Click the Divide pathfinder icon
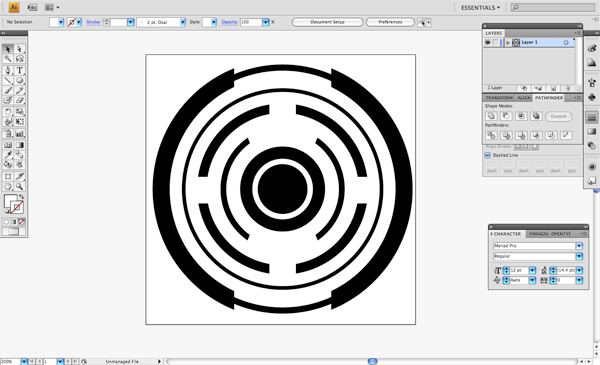This screenshot has width=600, height=365. 491,135
